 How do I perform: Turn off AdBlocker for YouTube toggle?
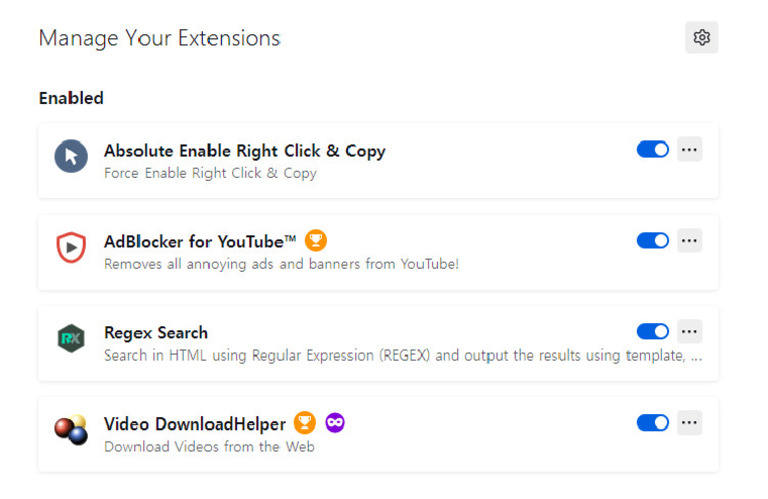(x=653, y=241)
